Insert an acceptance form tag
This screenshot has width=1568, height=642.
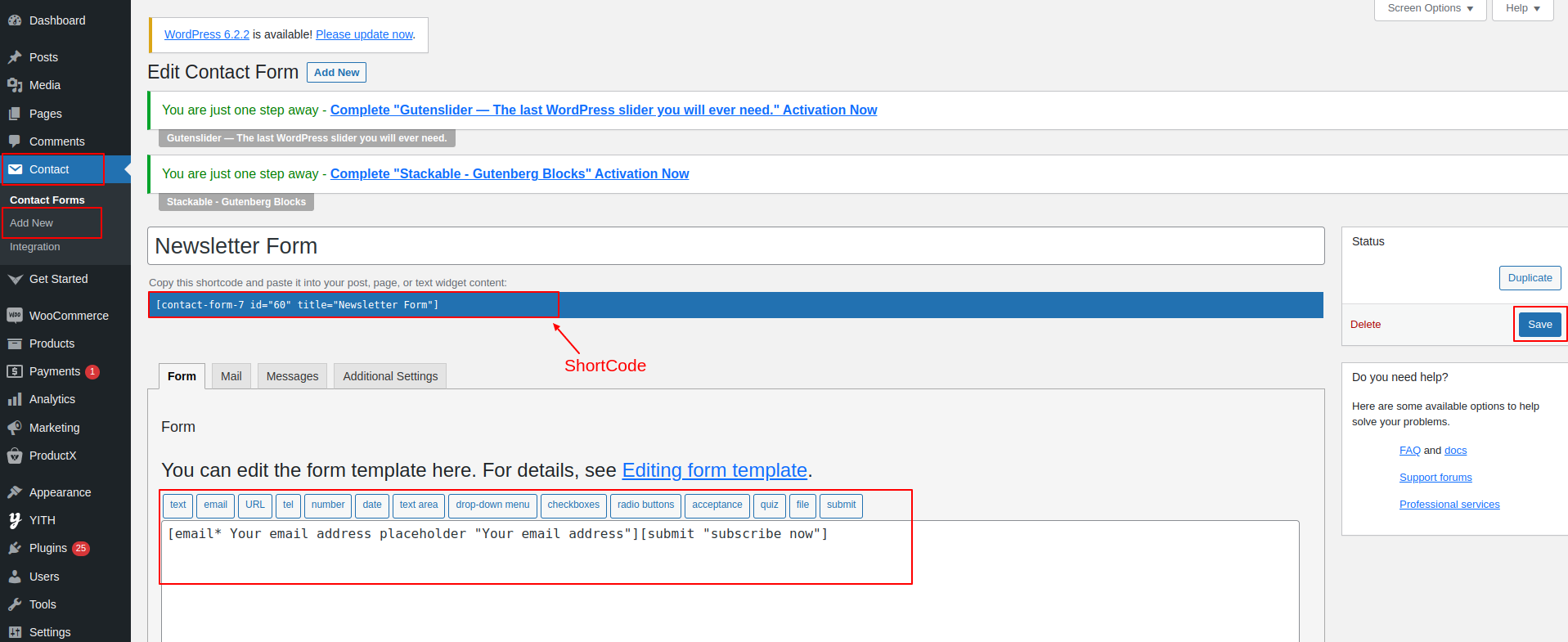(717, 505)
